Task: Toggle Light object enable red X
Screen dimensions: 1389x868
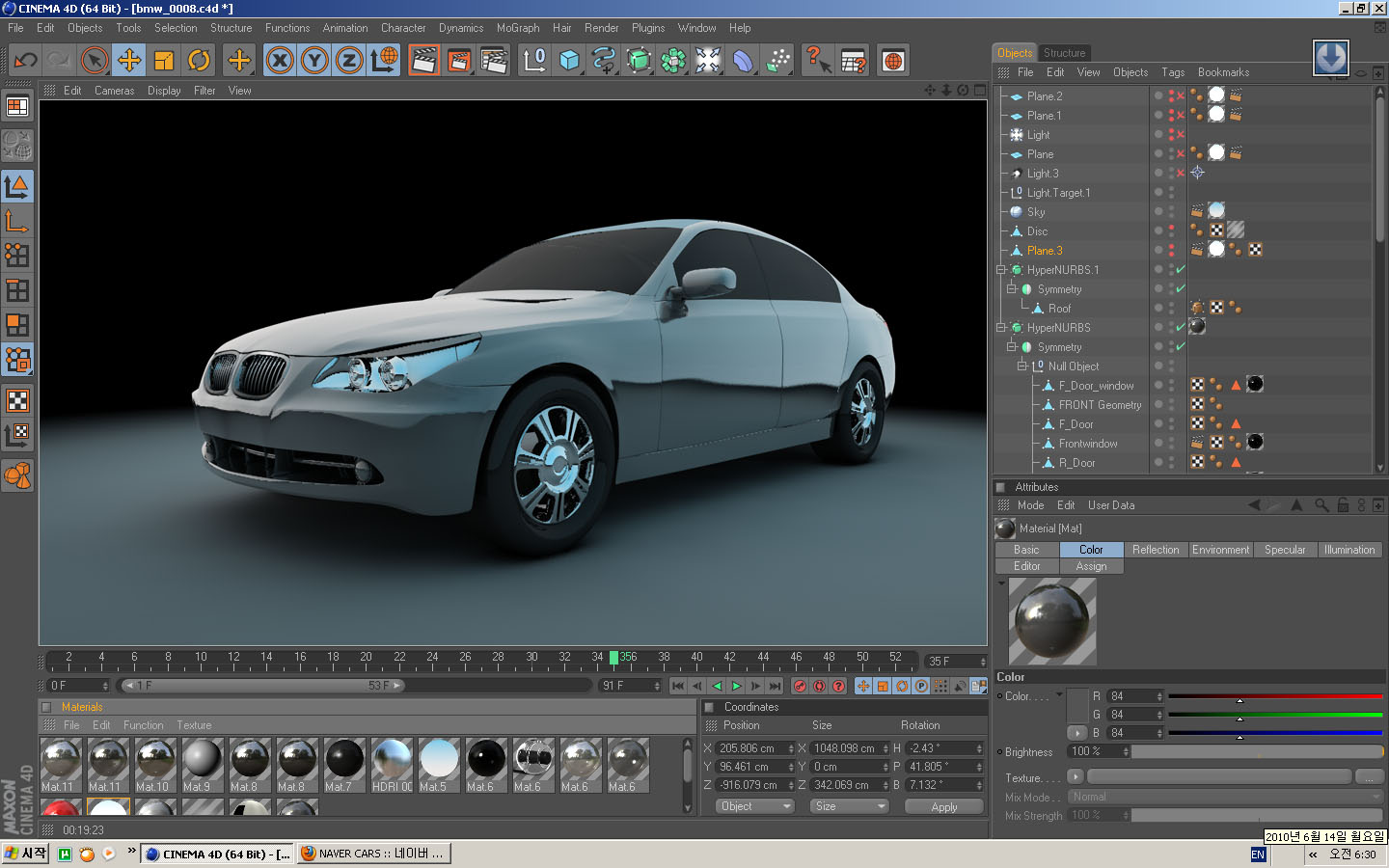Action: pyautogui.click(x=1181, y=135)
